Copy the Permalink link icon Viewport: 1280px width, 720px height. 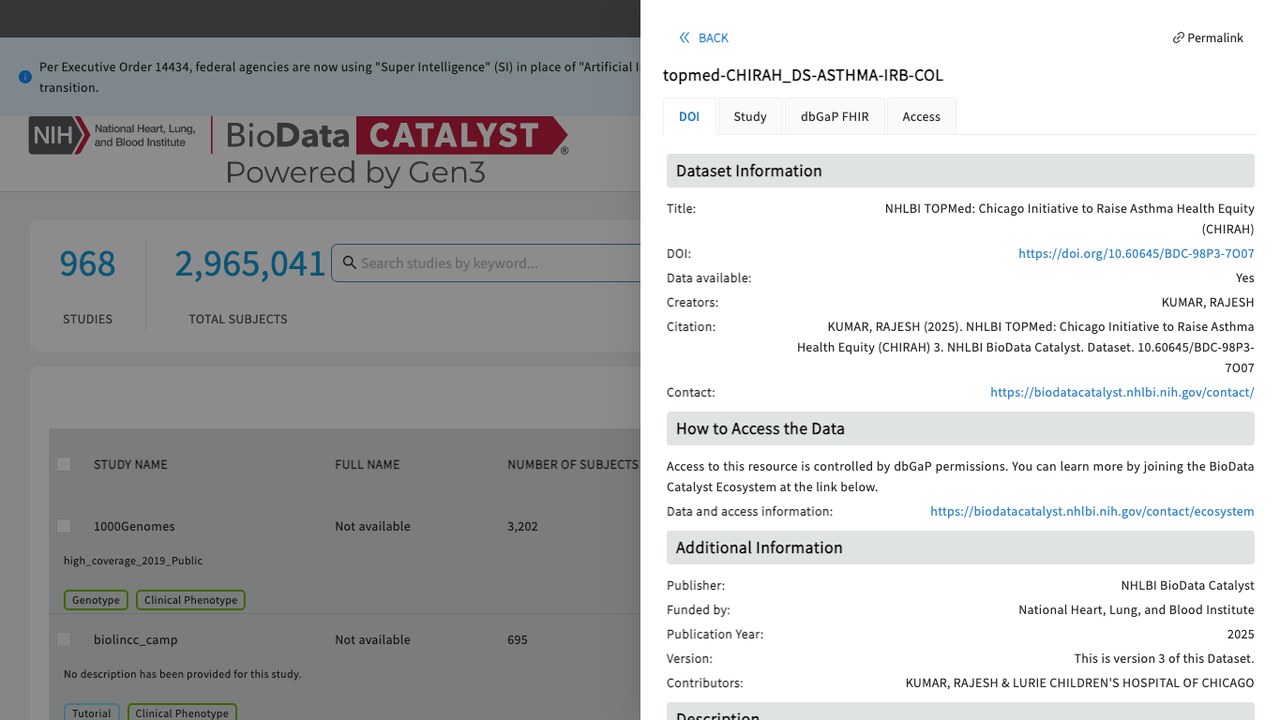click(1178, 38)
